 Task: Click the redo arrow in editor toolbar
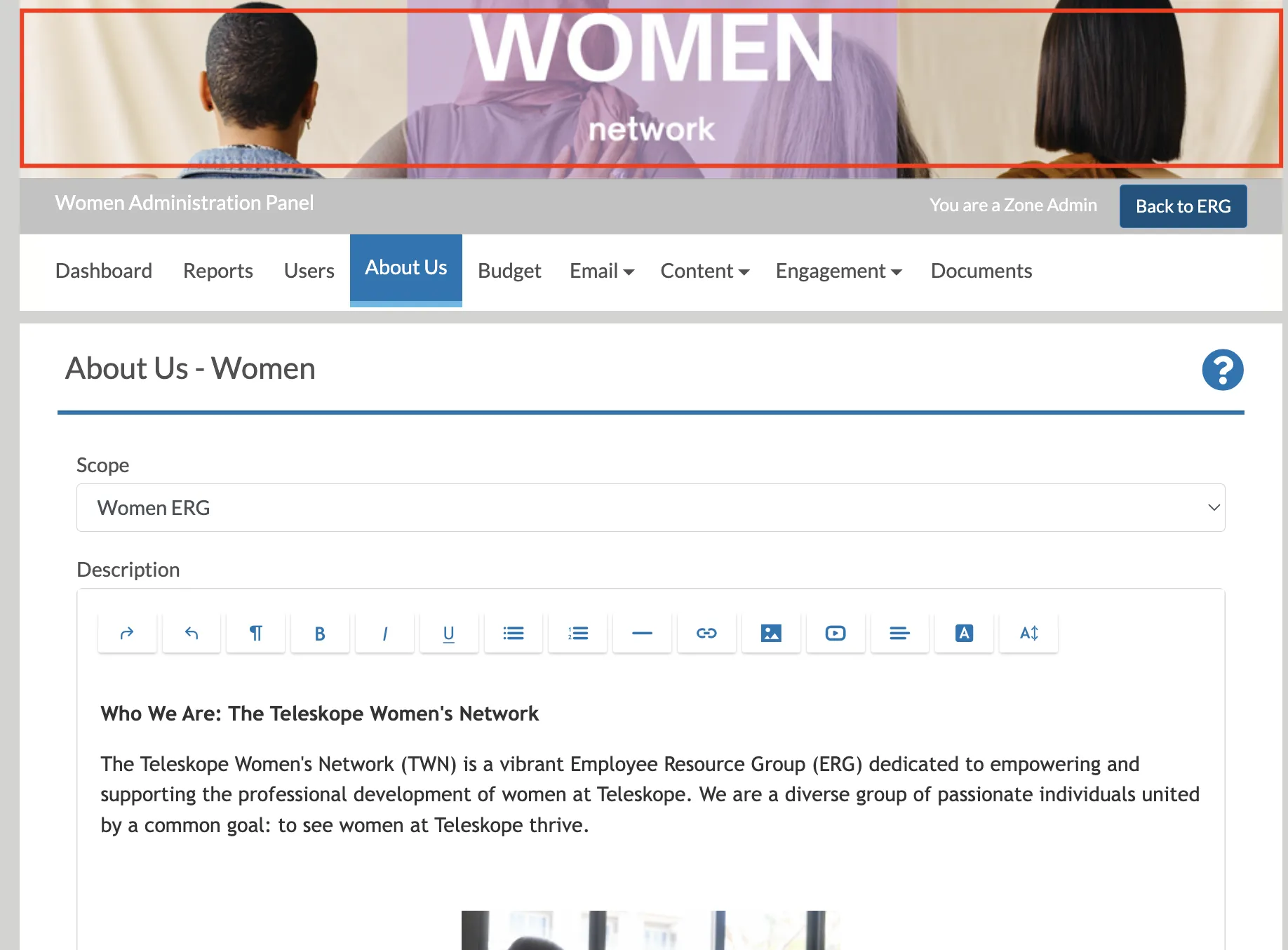[127, 633]
